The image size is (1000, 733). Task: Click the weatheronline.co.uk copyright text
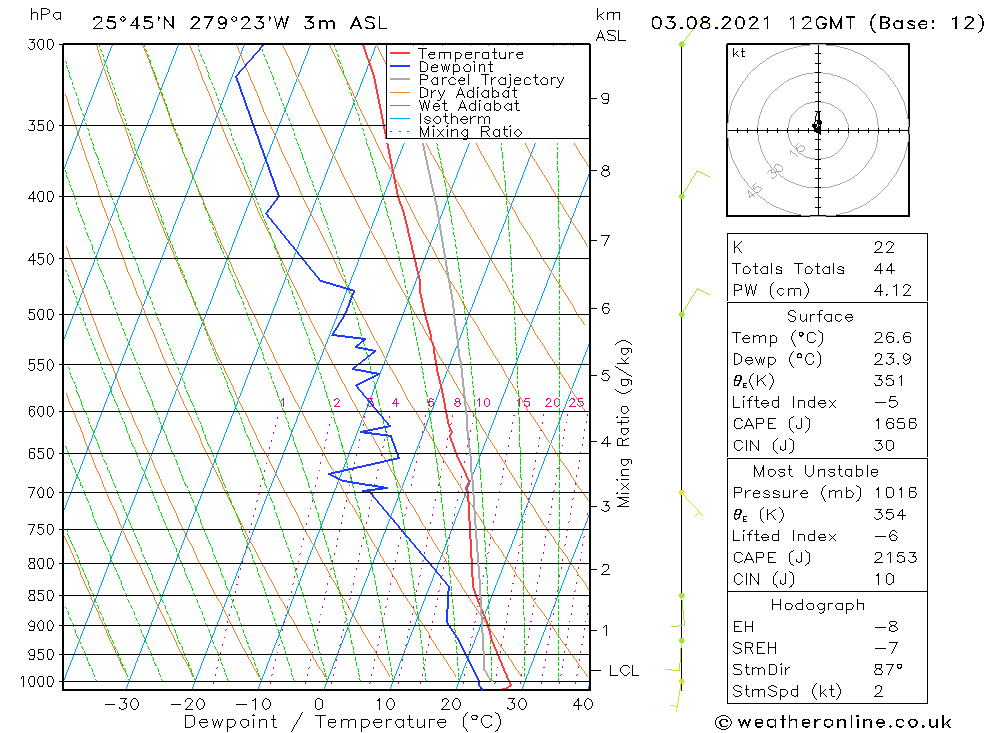pyautogui.click(x=833, y=723)
